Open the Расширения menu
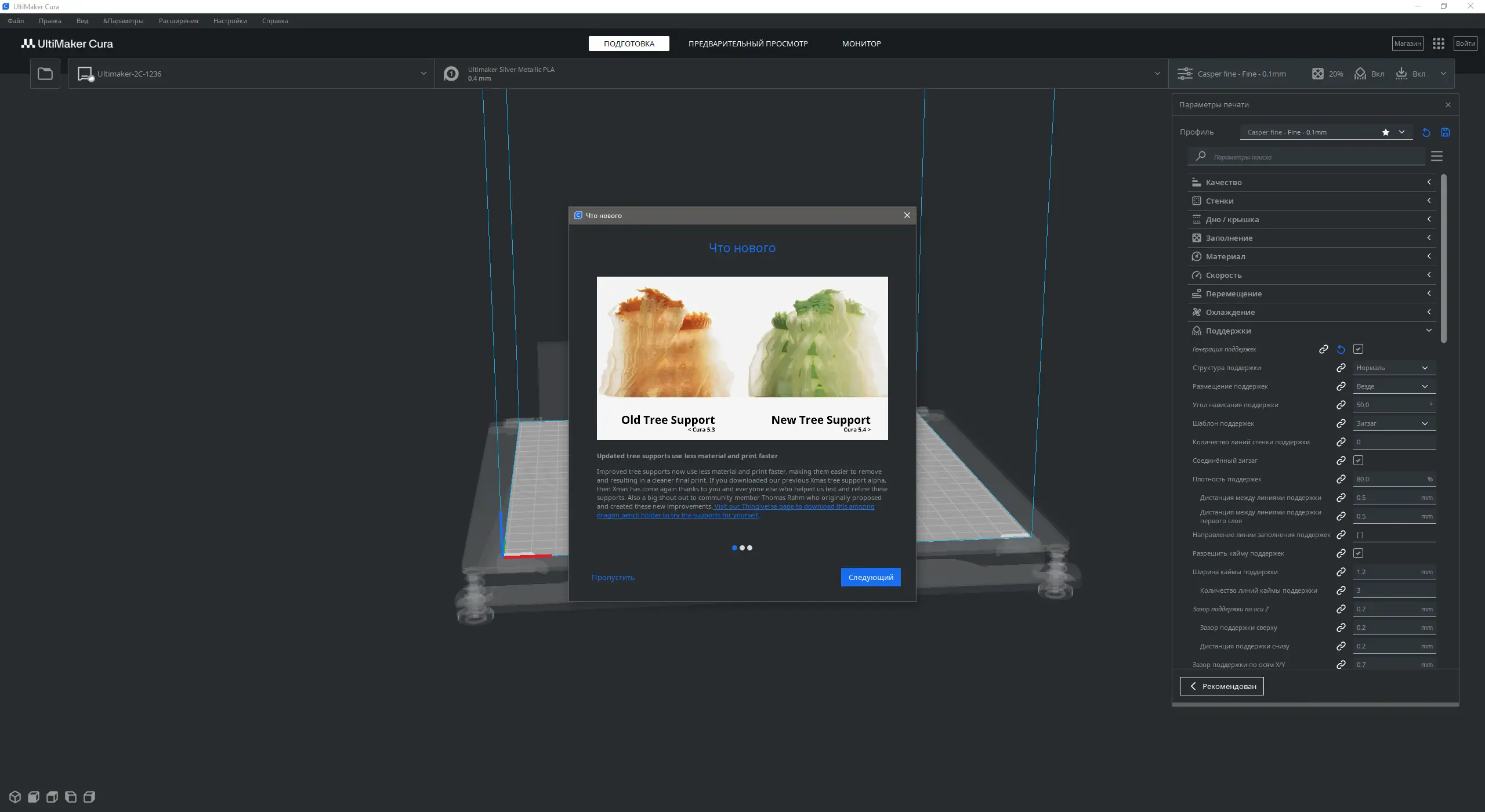1485x812 pixels. click(x=178, y=21)
